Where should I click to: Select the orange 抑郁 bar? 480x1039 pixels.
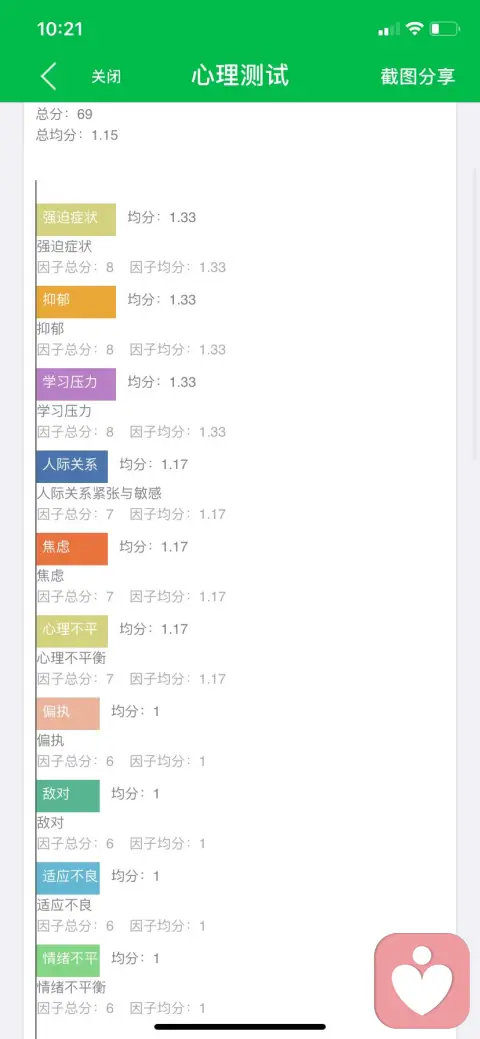tap(76, 301)
